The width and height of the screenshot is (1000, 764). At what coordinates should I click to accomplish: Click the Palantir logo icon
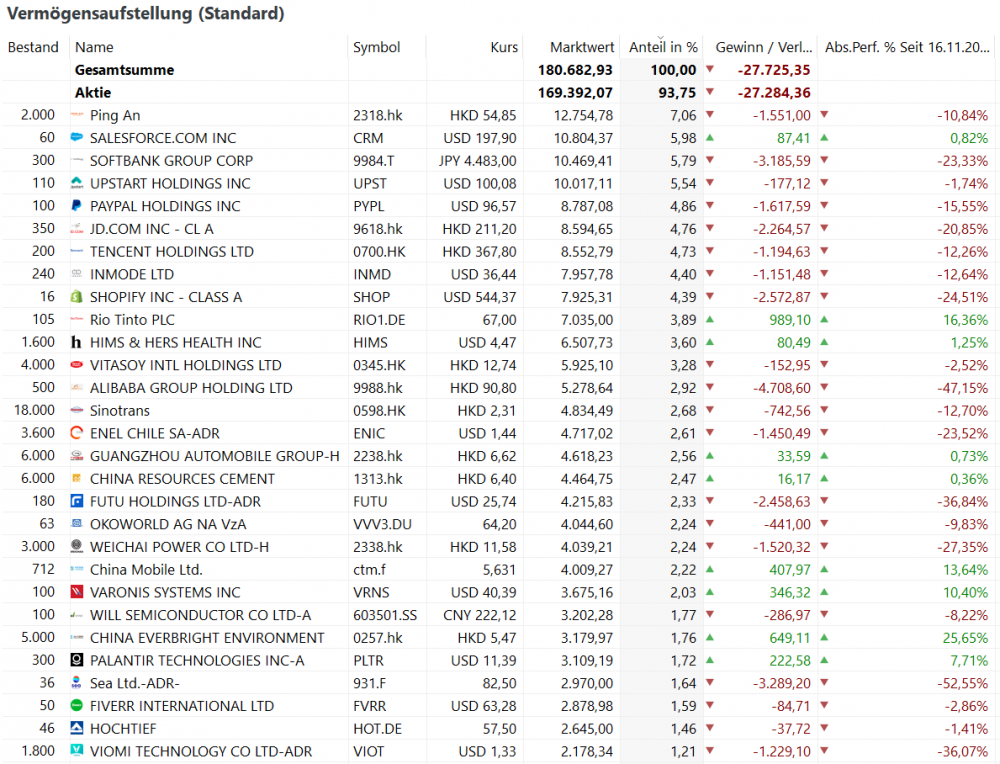pos(77,661)
